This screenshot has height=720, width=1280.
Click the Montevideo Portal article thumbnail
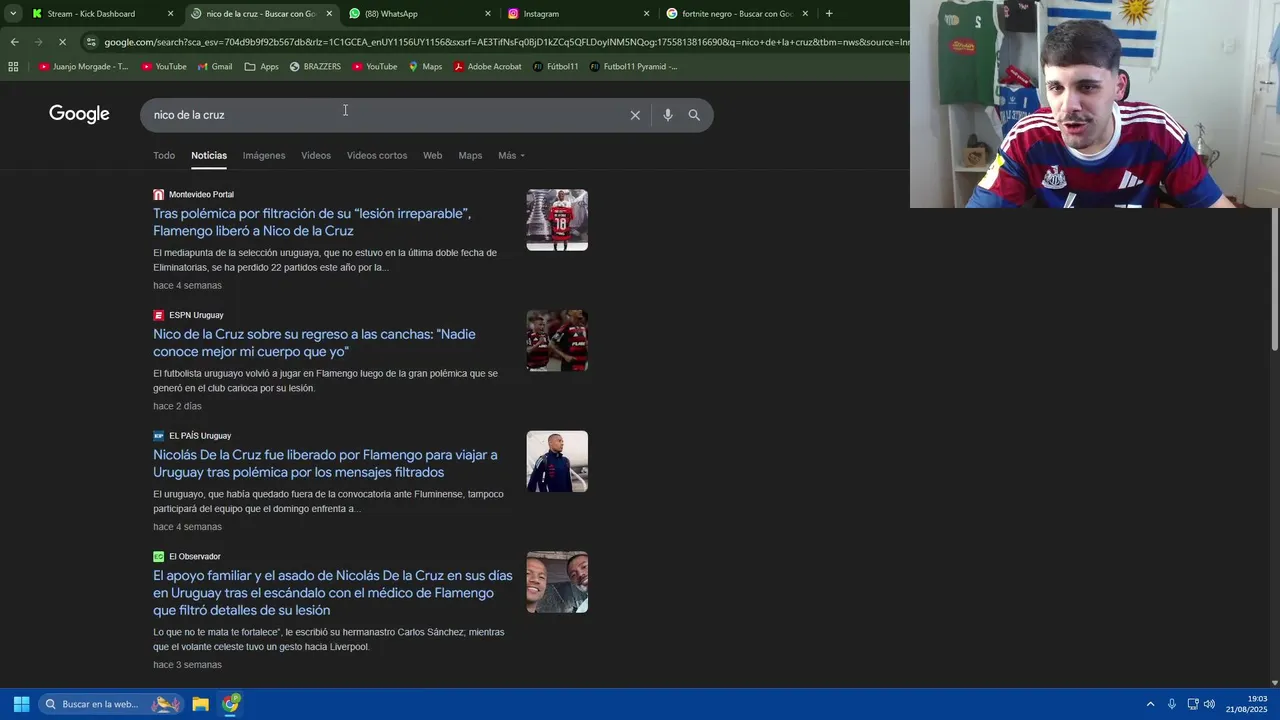coord(557,220)
